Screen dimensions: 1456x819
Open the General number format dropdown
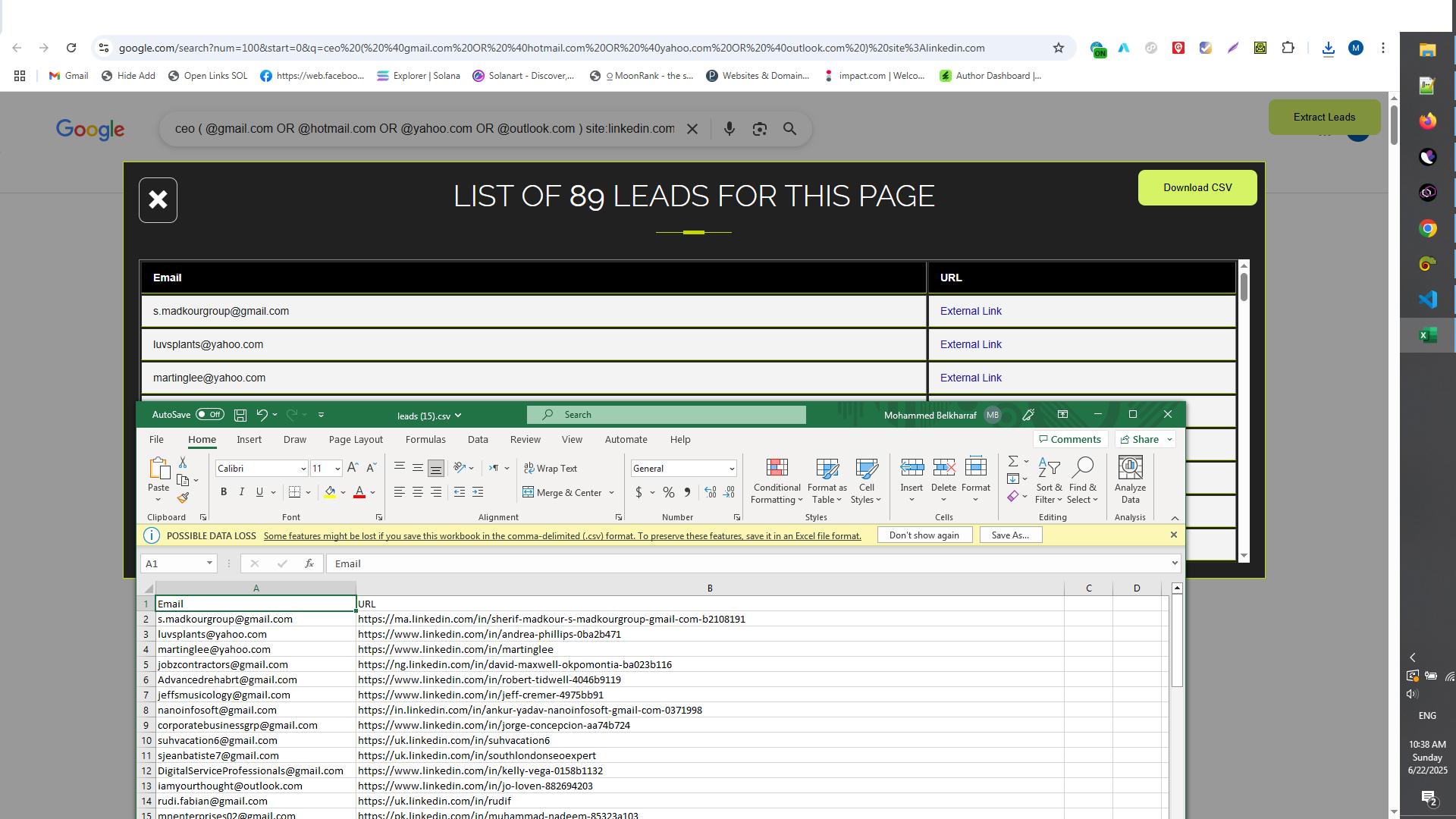point(731,469)
